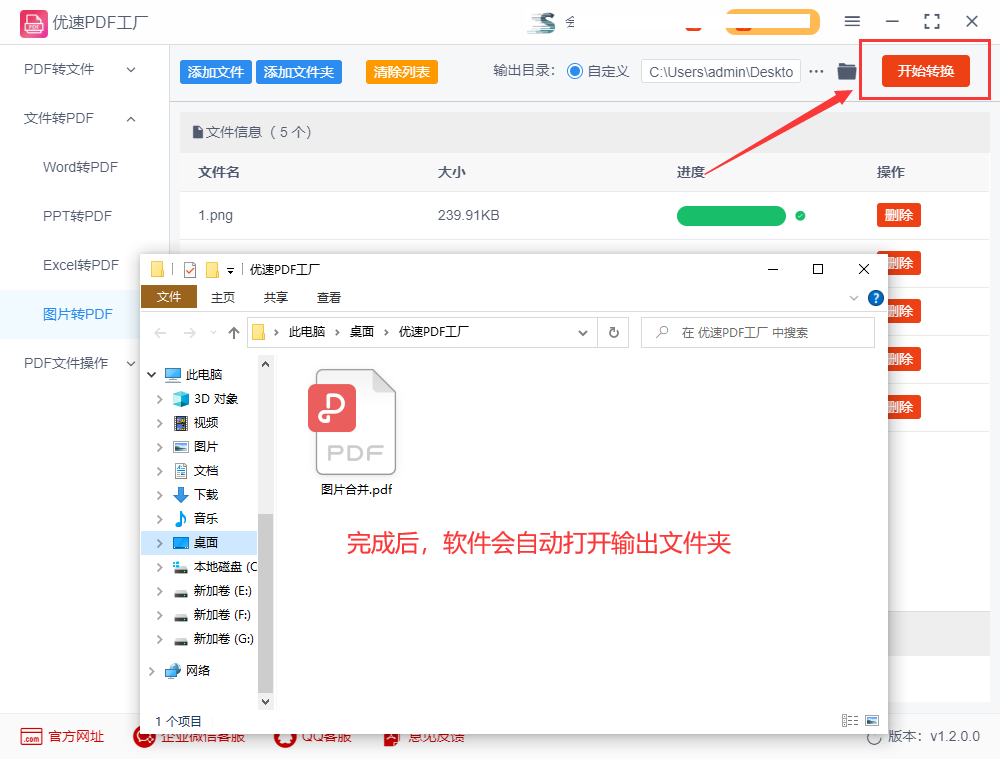
Task: Select the 自定义 output directory radio button
Action: coord(575,71)
